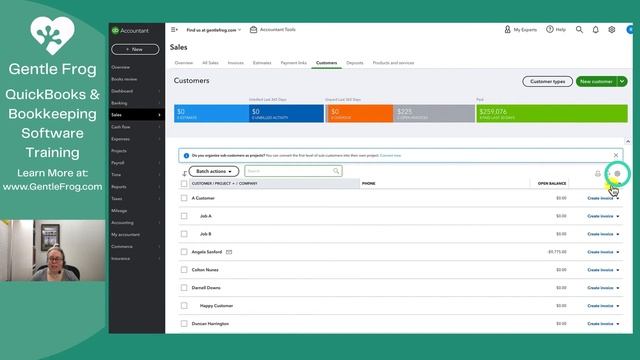The height and width of the screenshot is (360, 640).
Task: Open the Accountant Tools briefcase
Action: point(273,30)
